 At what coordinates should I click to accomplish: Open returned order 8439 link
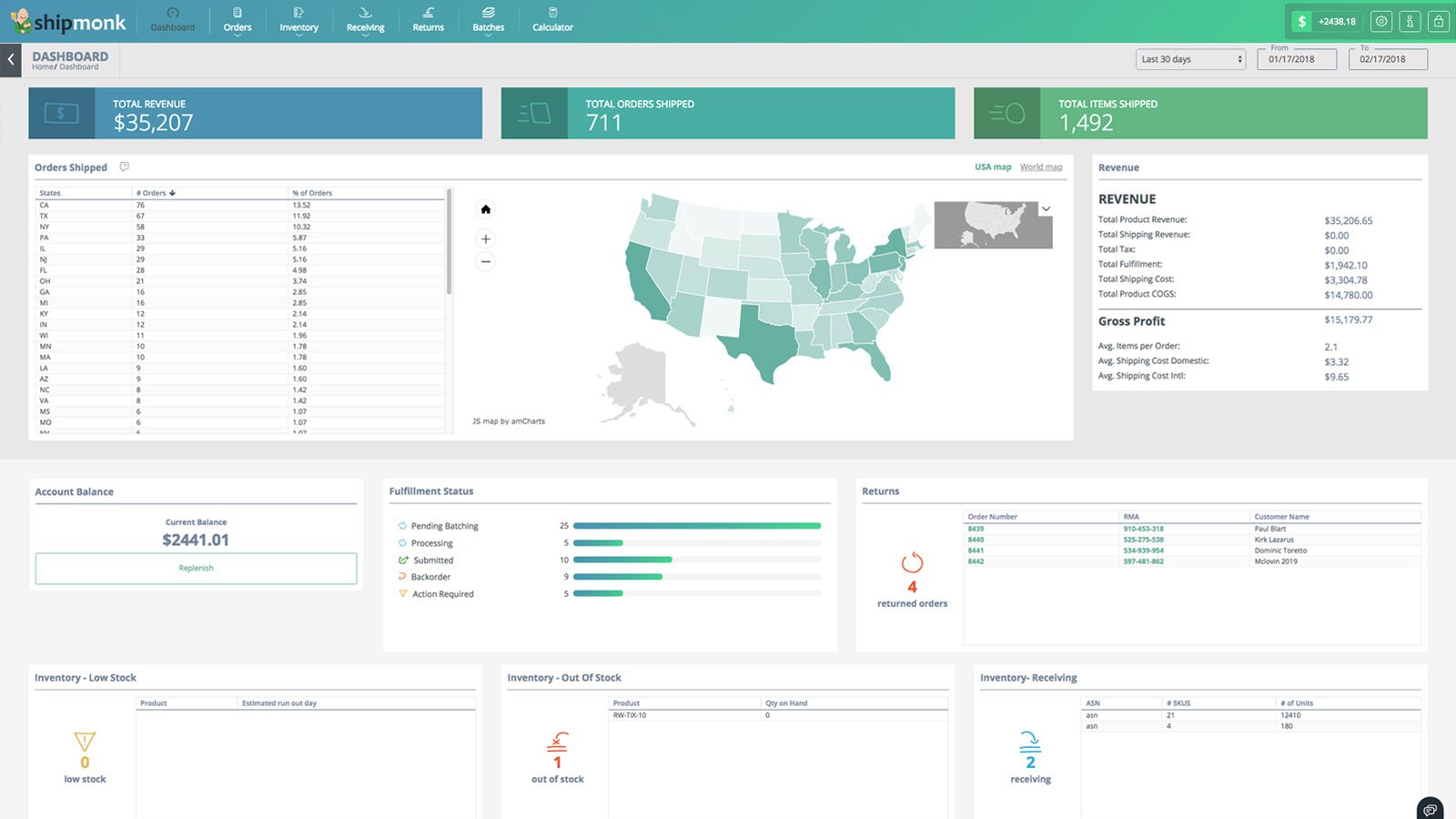[x=976, y=529]
